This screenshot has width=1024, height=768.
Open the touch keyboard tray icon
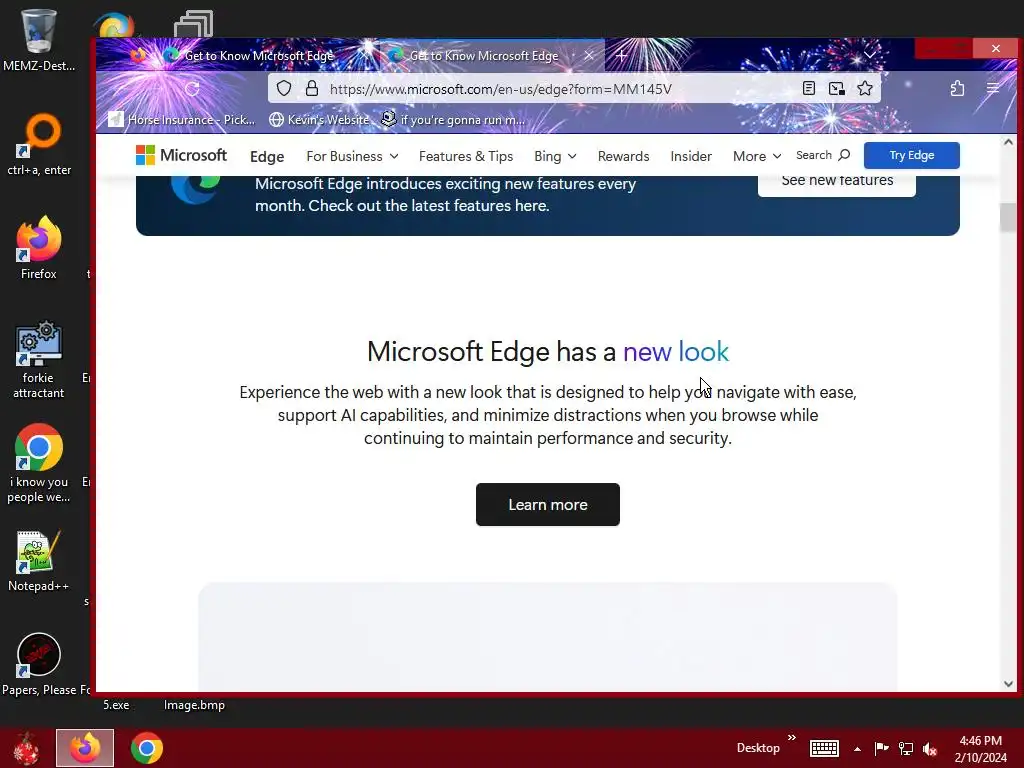pos(824,748)
